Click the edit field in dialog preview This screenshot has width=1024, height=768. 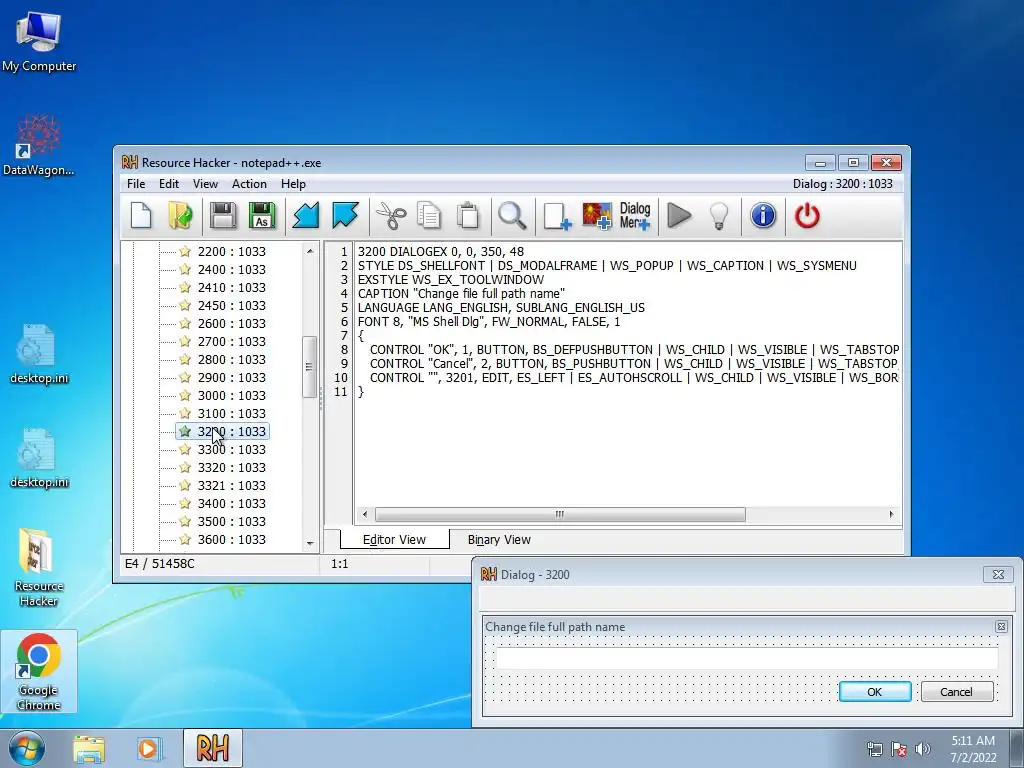747,658
